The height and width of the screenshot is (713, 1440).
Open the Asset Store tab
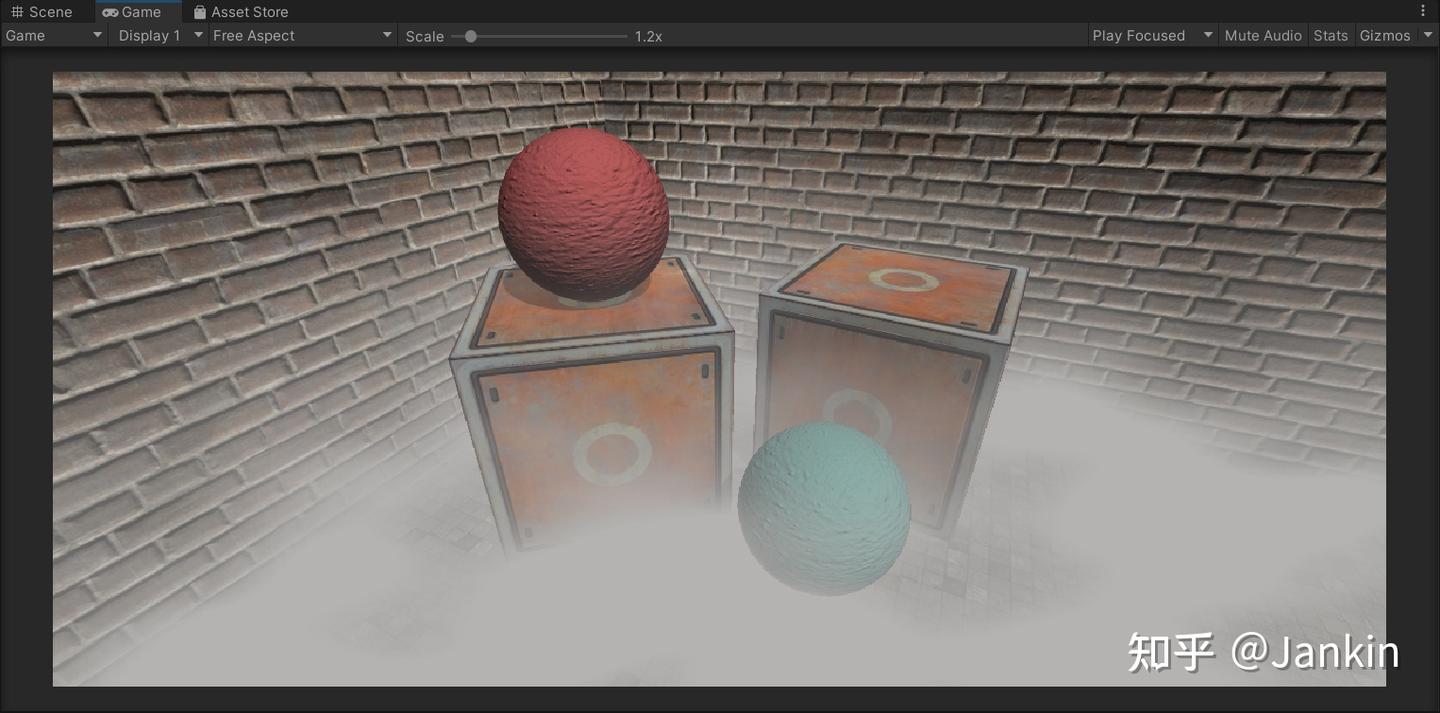[x=240, y=11]
